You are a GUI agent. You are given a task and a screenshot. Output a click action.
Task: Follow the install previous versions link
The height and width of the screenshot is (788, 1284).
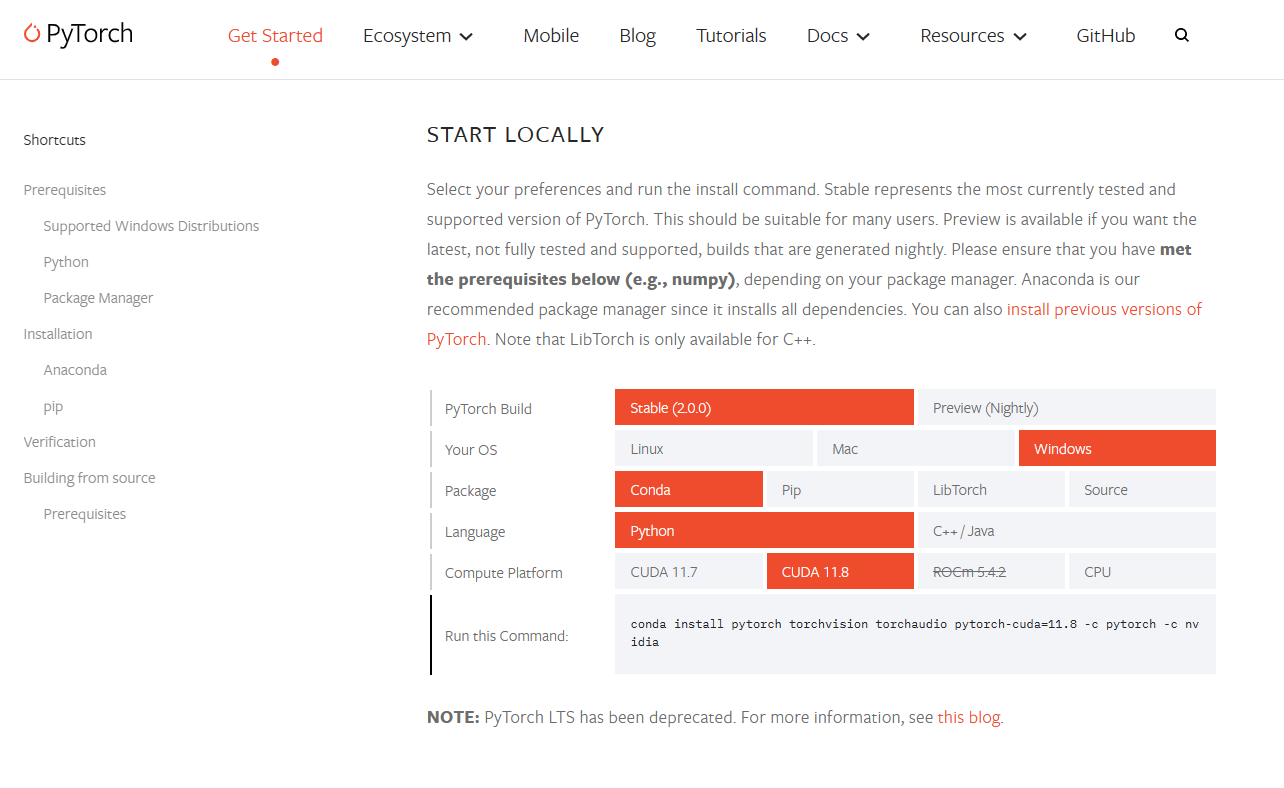click(x=1104, y=309)
